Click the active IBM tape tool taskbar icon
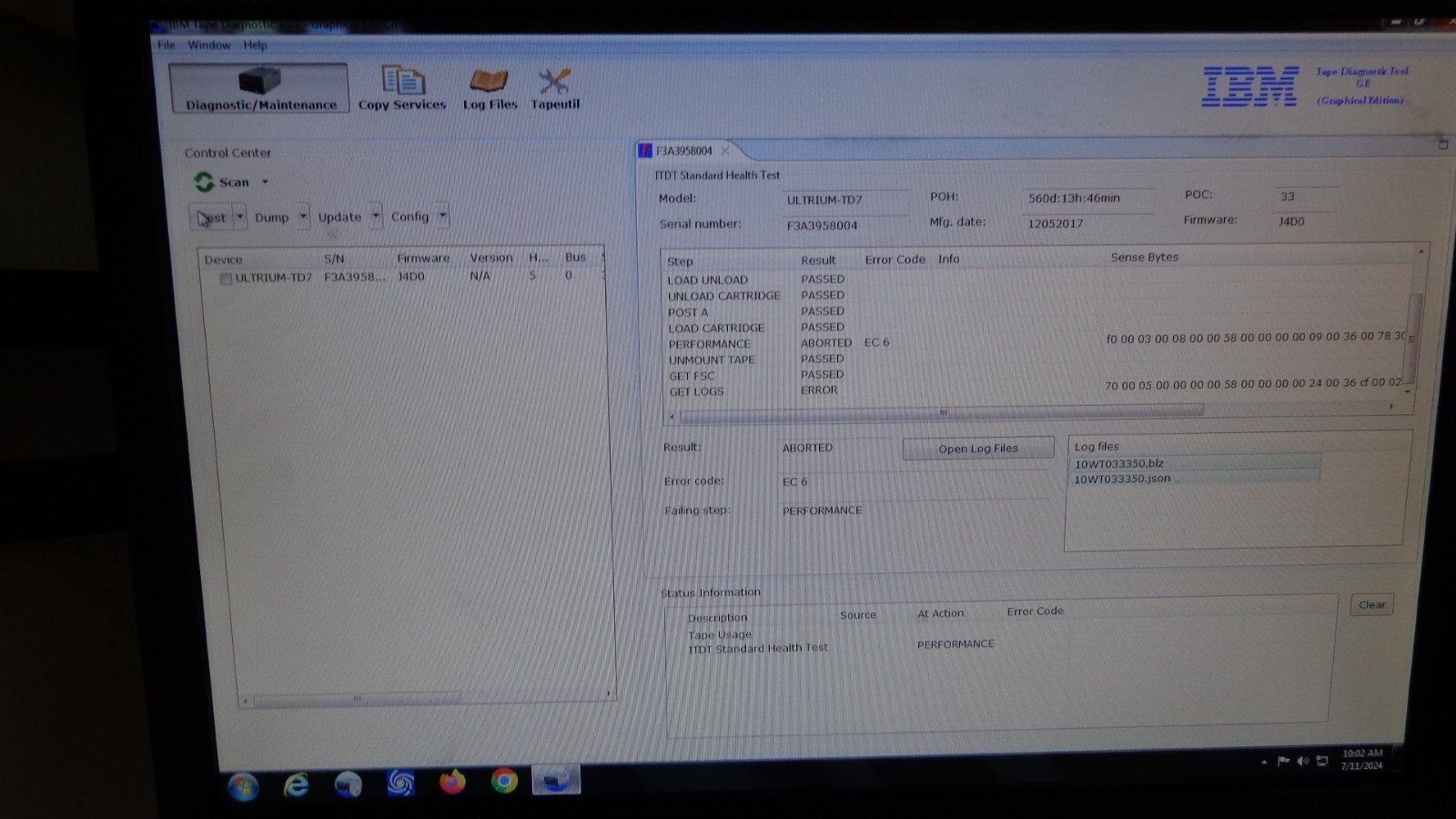Viewport: 1456px width, 819px height. coord(556,780)
